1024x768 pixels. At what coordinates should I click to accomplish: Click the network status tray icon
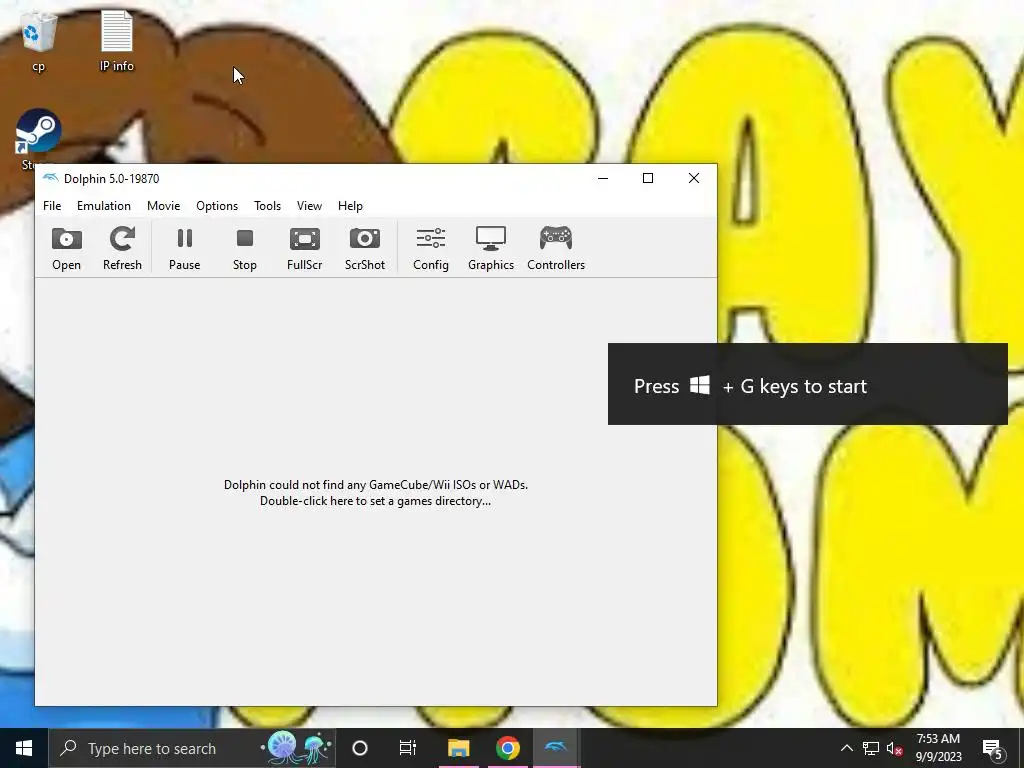pos(871,748)
